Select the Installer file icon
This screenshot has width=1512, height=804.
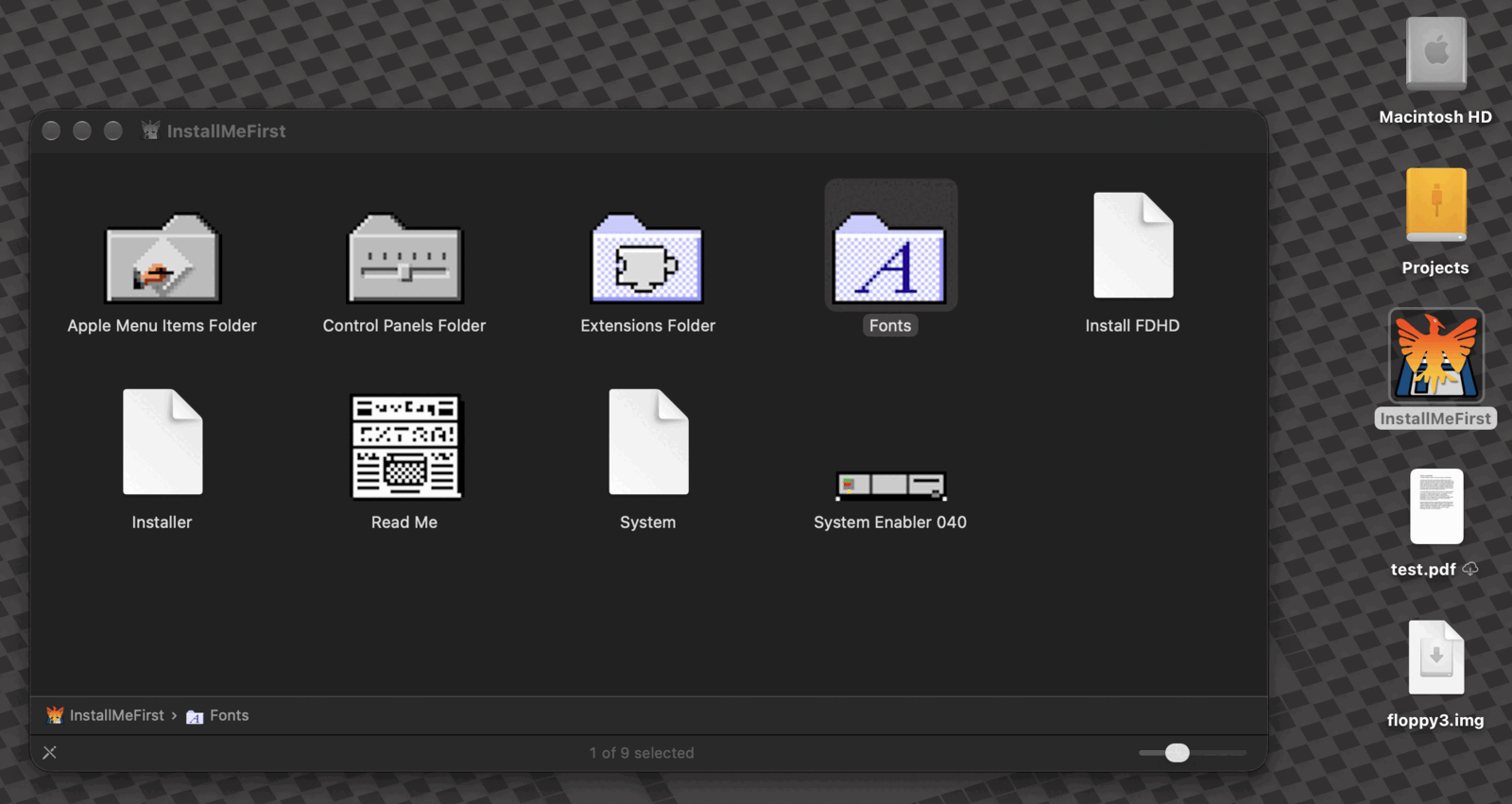pyautogui.click(x=163, y=441)
